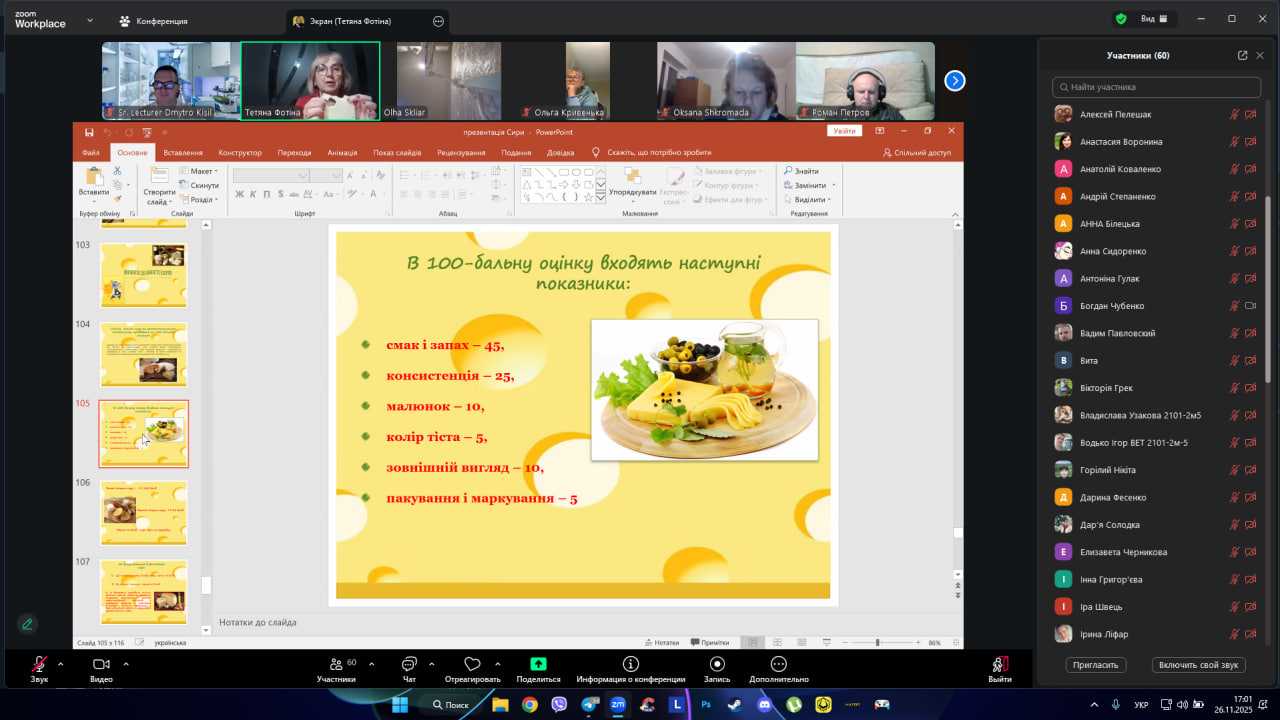The width and height of the screenshot is (1280, 720).
Task: Open the Zoom Workplace dropdown chevron
Action: (89, 20)
